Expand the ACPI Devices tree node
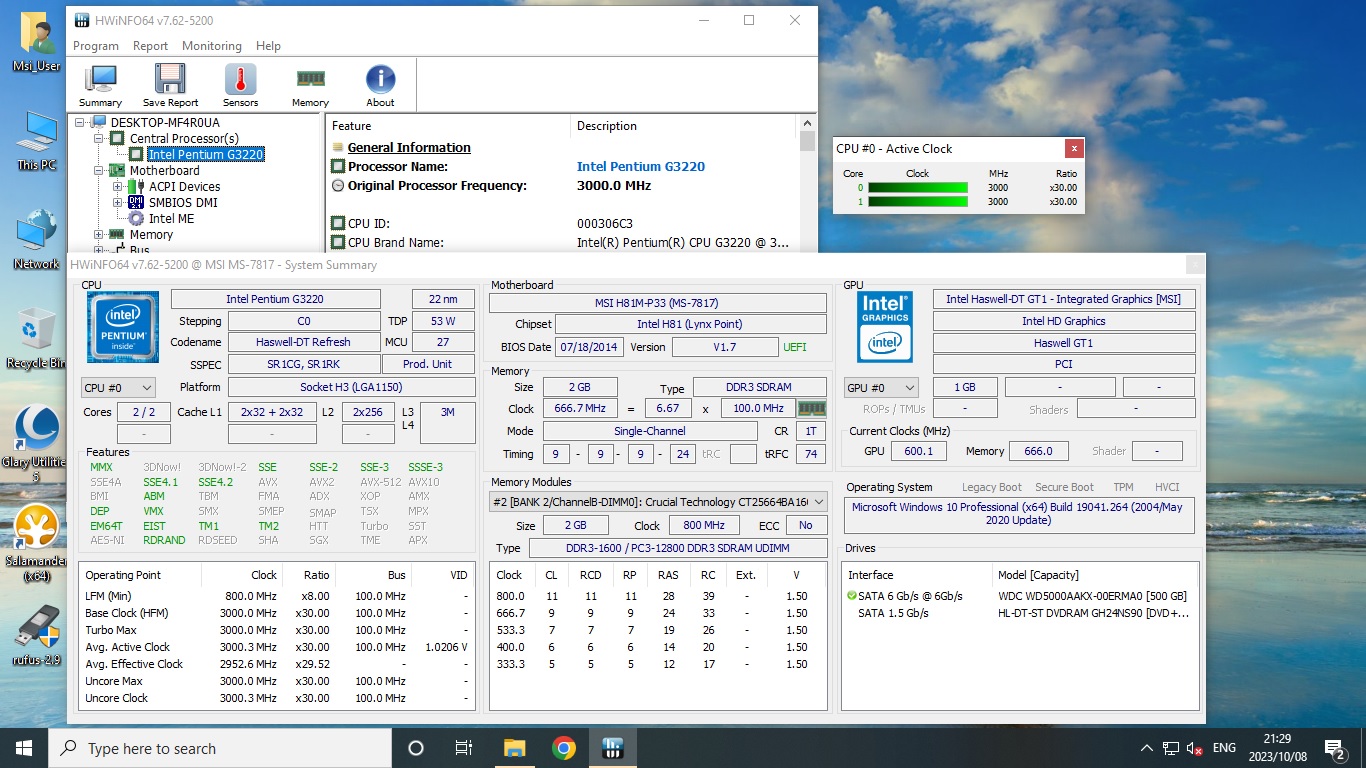Image resolution: width=1366 pixels, height=768 pixels. 117,186
